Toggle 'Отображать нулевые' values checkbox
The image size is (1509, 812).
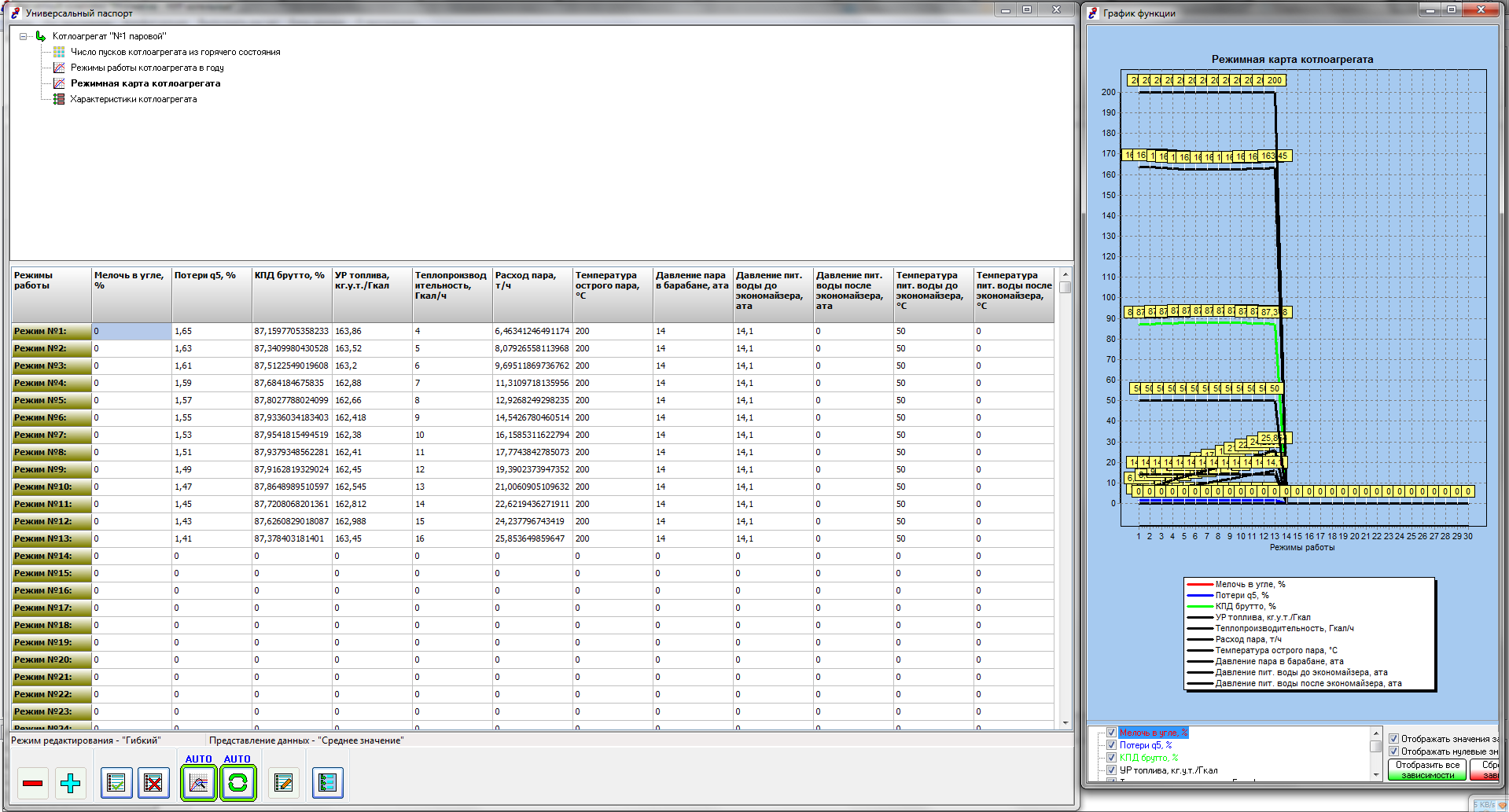1393,751
